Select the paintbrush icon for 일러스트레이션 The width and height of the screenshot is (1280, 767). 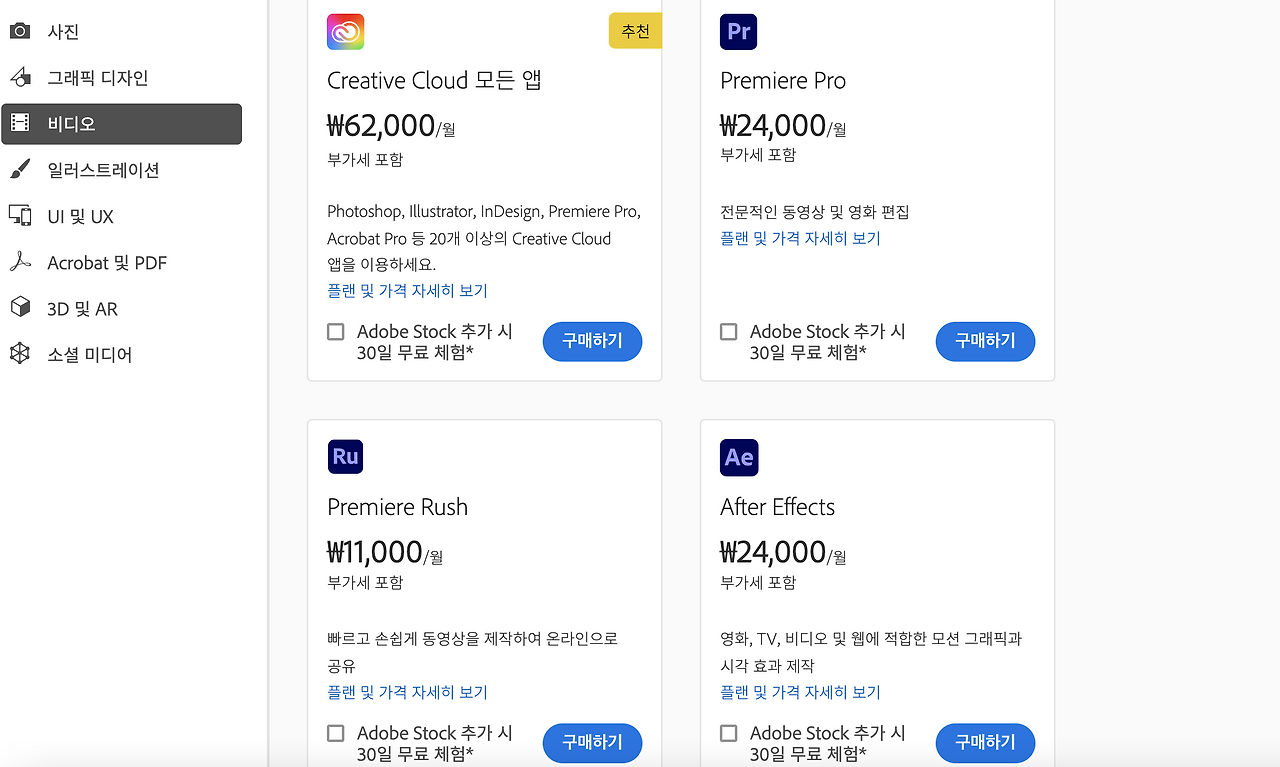20,169
